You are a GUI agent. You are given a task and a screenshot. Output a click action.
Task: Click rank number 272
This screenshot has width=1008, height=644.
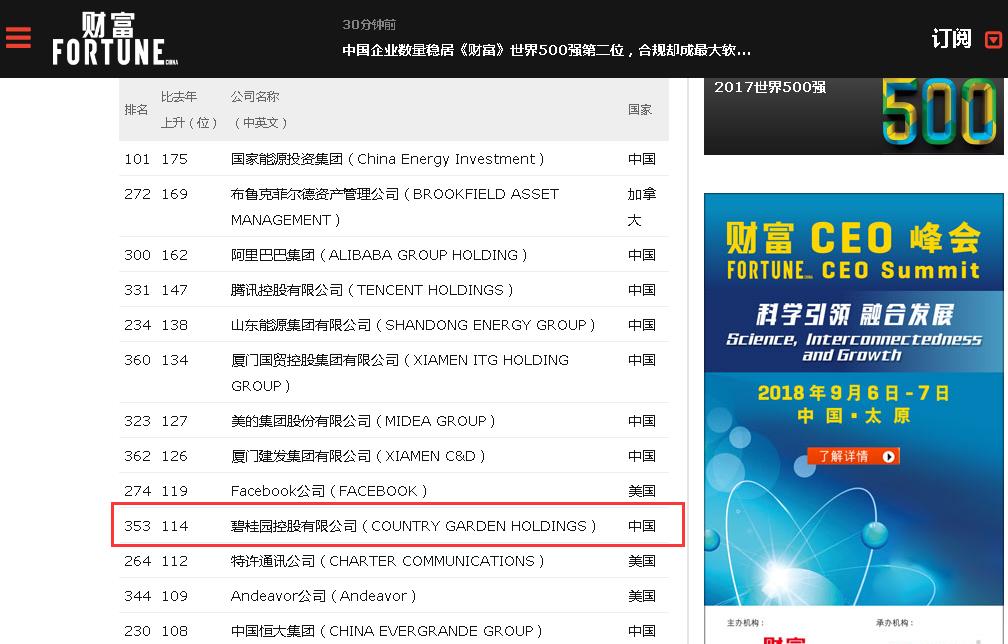point(137,194)
